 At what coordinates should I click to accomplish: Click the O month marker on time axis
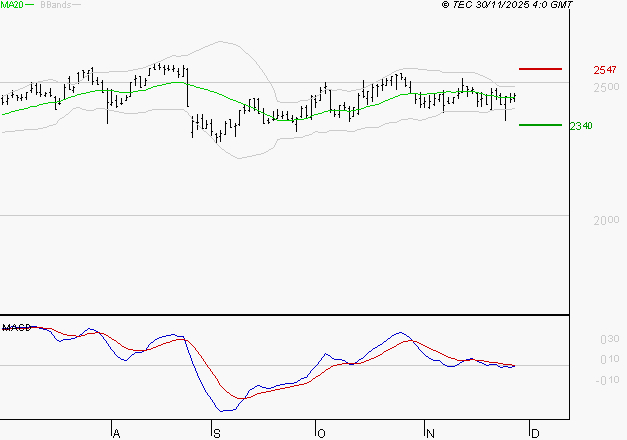tap(321, 434)
